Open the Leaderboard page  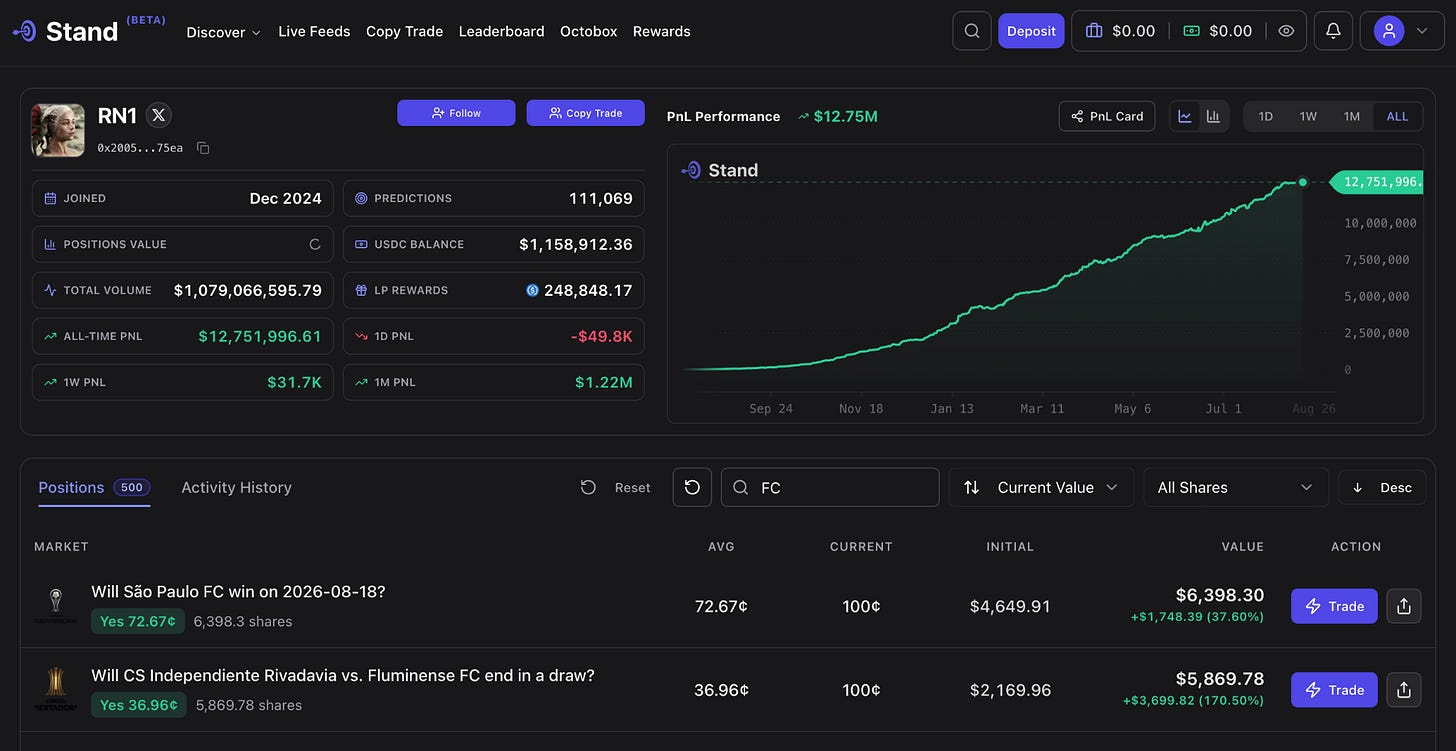501,31
